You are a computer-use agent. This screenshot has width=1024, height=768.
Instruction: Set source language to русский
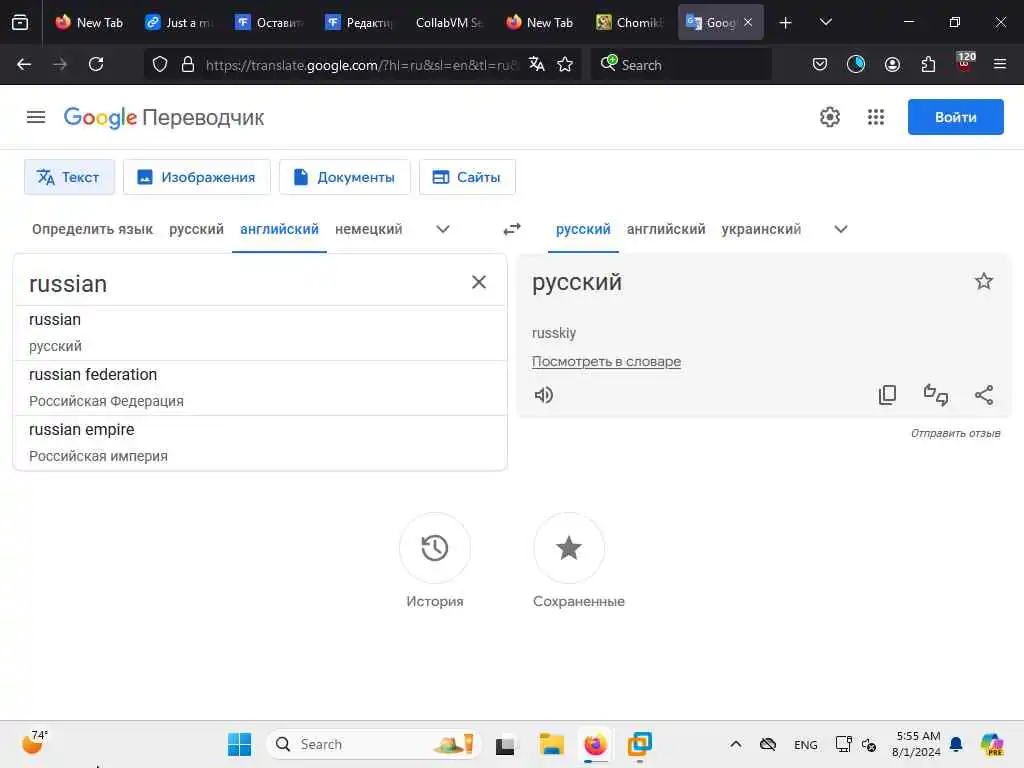coord(197,229)
